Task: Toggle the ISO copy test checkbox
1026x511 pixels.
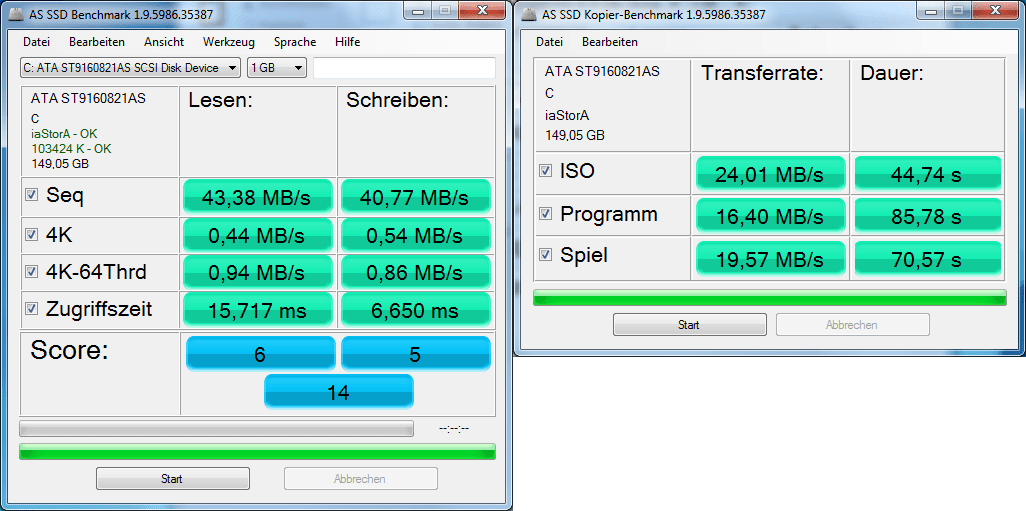Action: [x=544, y=171]
